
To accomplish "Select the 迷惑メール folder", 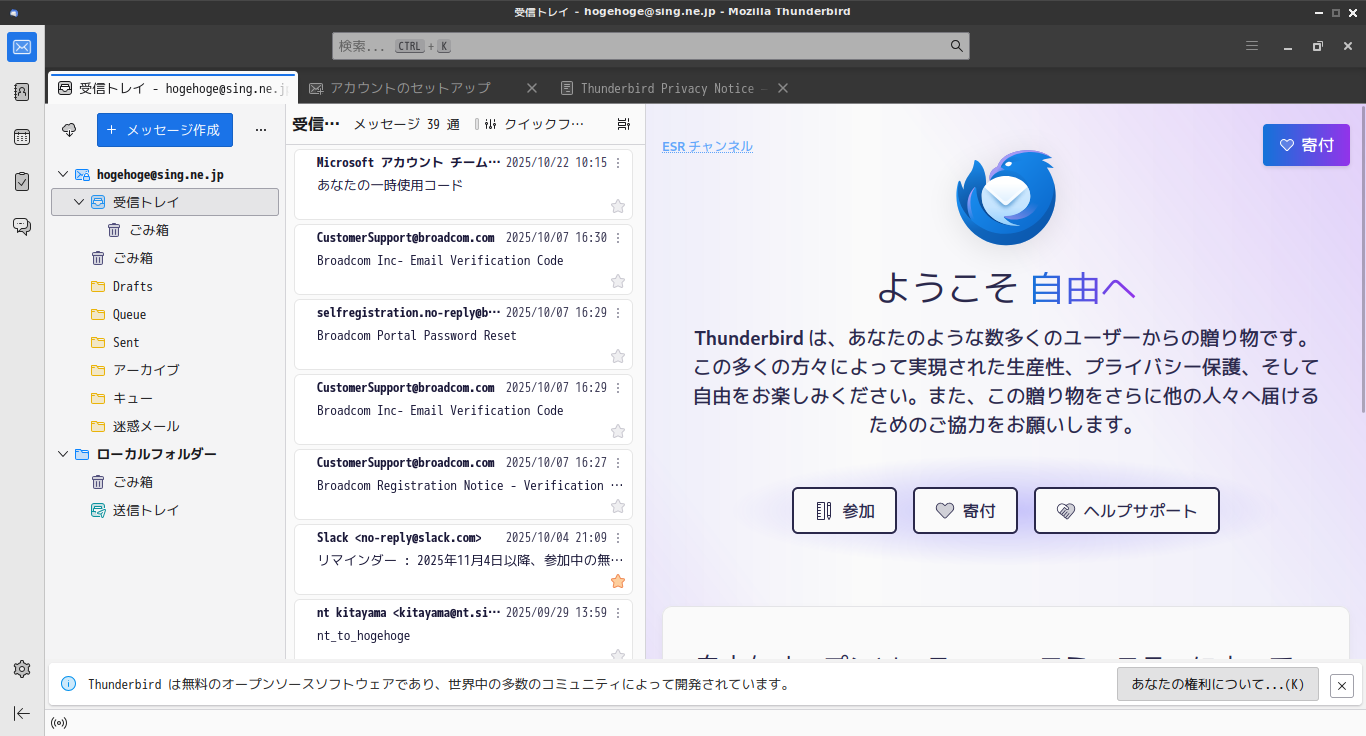I will 165,426.
